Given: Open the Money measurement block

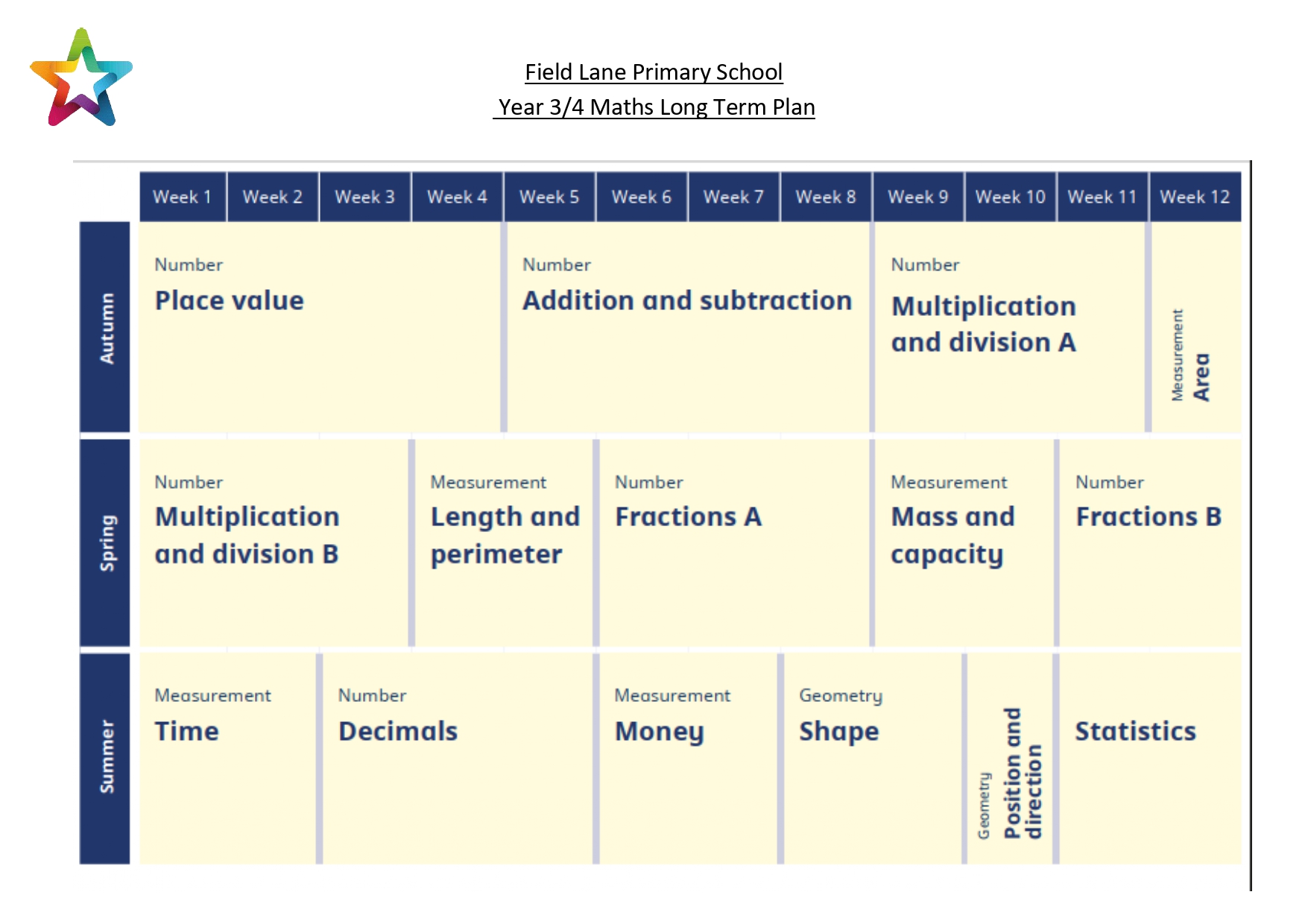Looking at the screenshot, I should click(688, 759).
